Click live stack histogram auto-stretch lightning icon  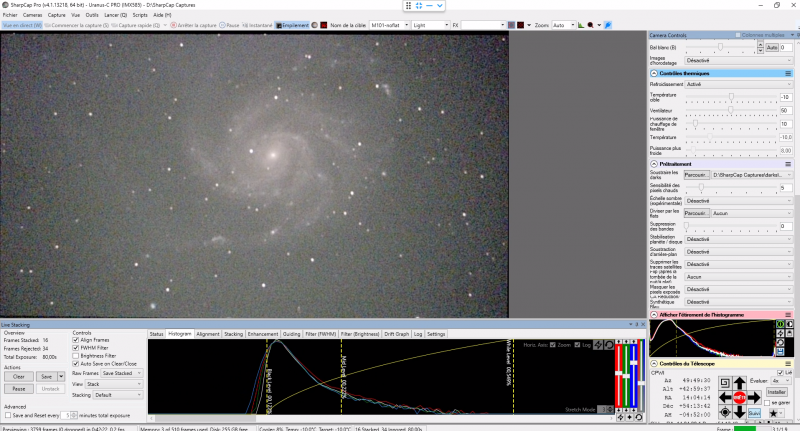(x=598, y=345)
